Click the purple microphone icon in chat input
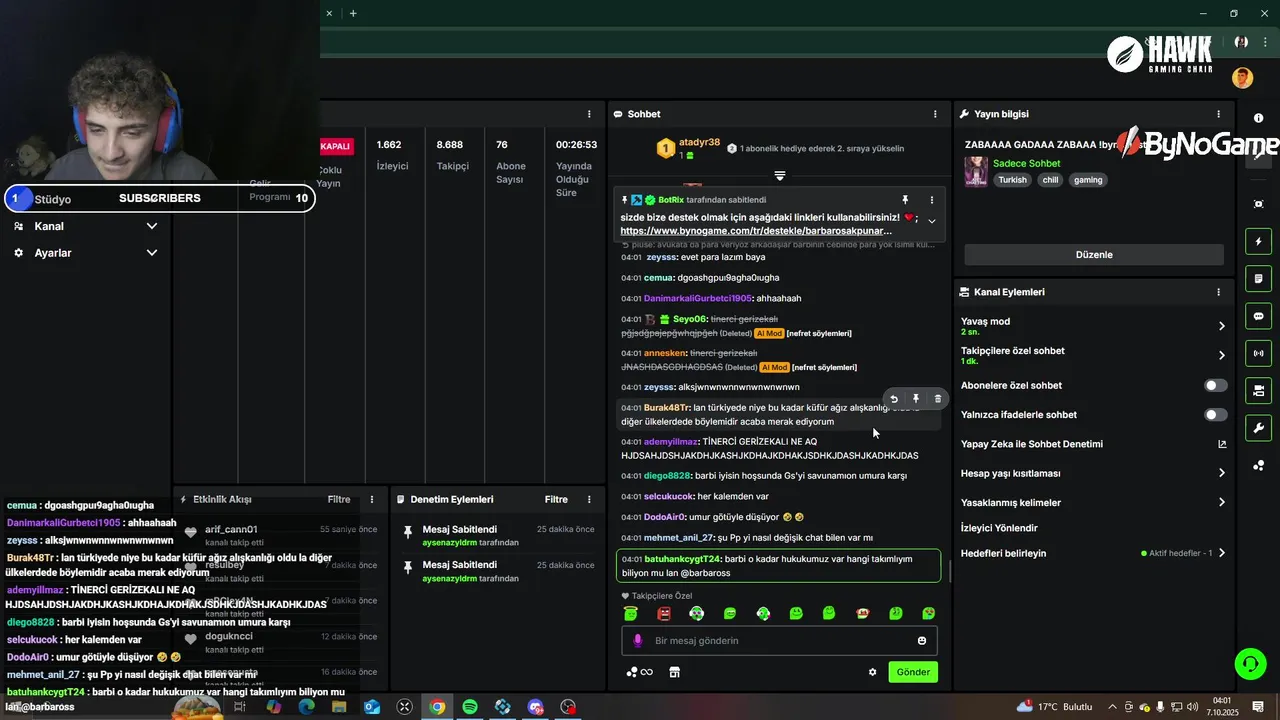Viewport: 1280px width, 720px height. tap(638, 640)
